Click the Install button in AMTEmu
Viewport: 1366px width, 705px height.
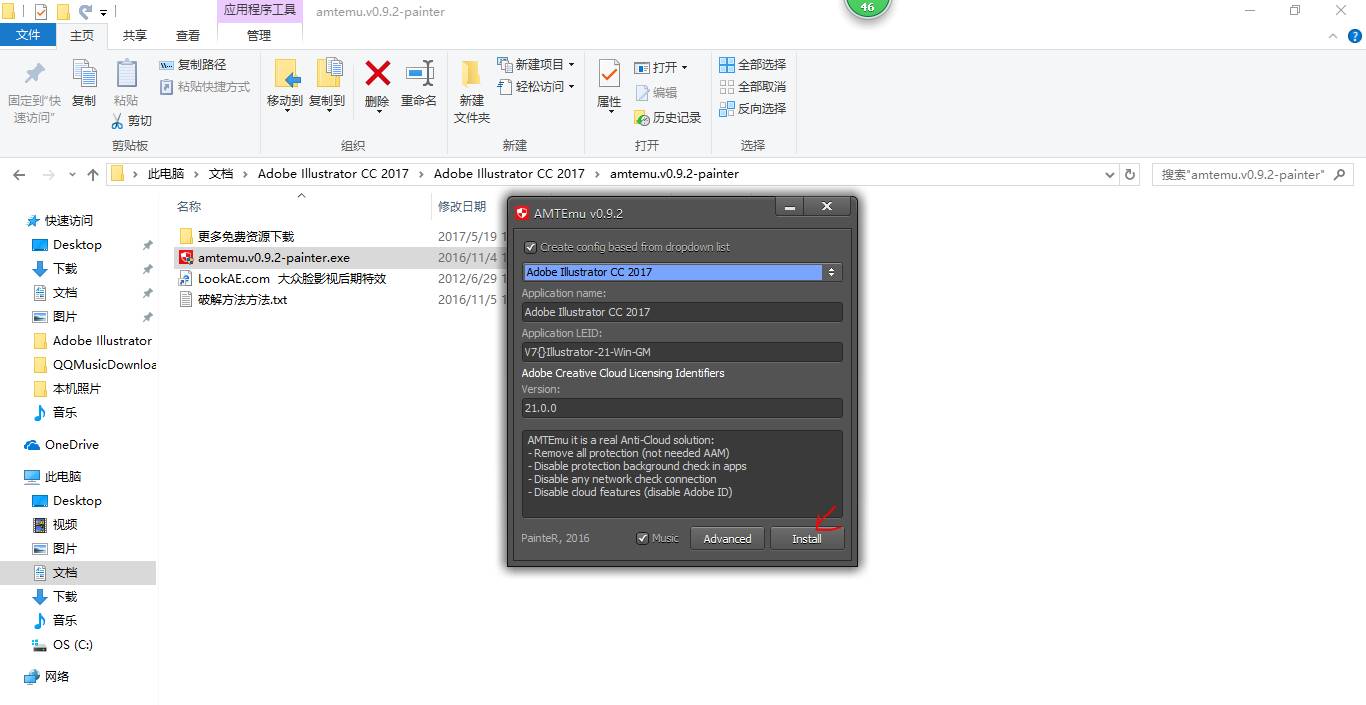point(807,538)
